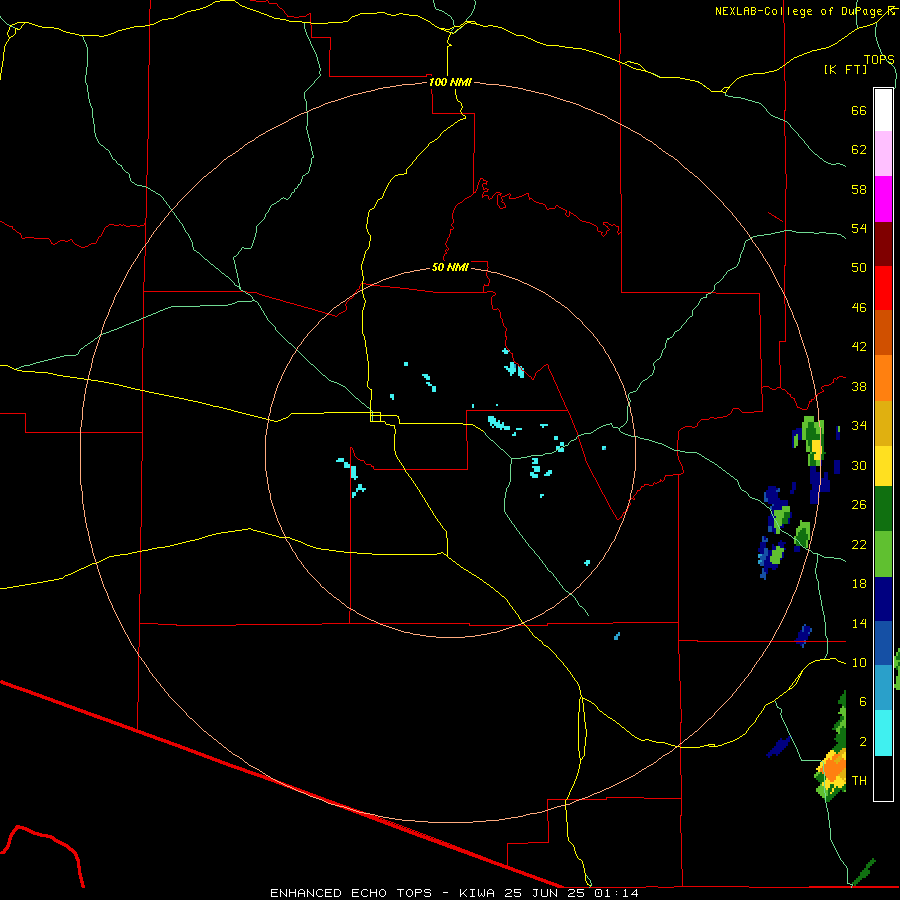Click the orange storm cell at bottom right
The image size is (900, 900).
click(834, 768)
